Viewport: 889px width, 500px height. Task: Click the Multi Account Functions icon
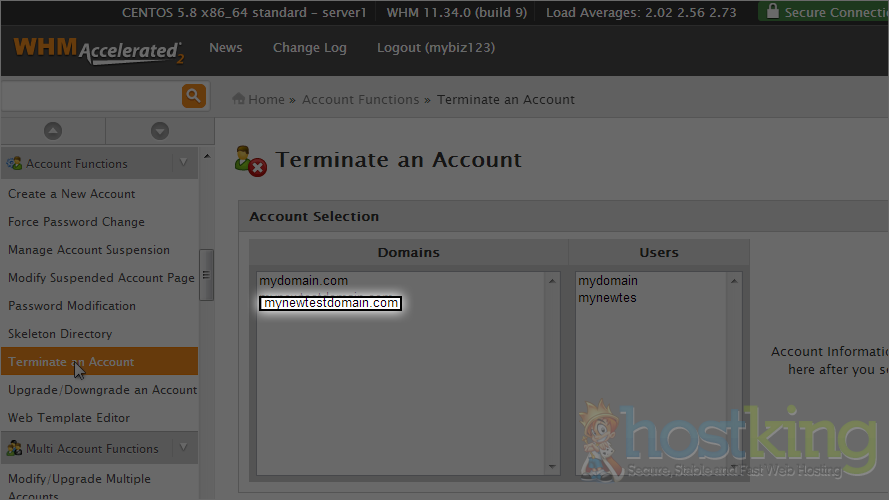tap(15, 448)
